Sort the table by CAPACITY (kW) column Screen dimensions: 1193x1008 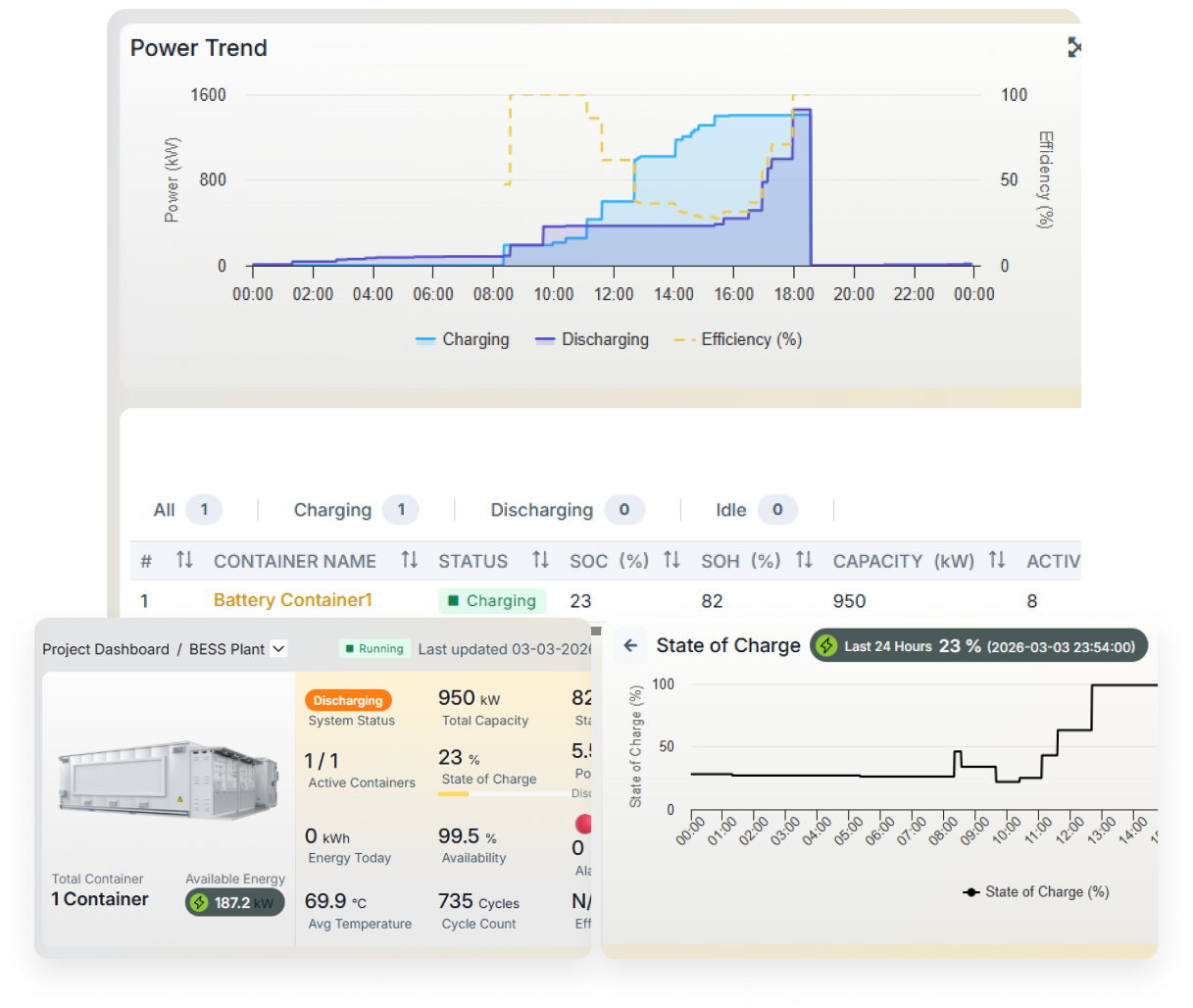997,560
